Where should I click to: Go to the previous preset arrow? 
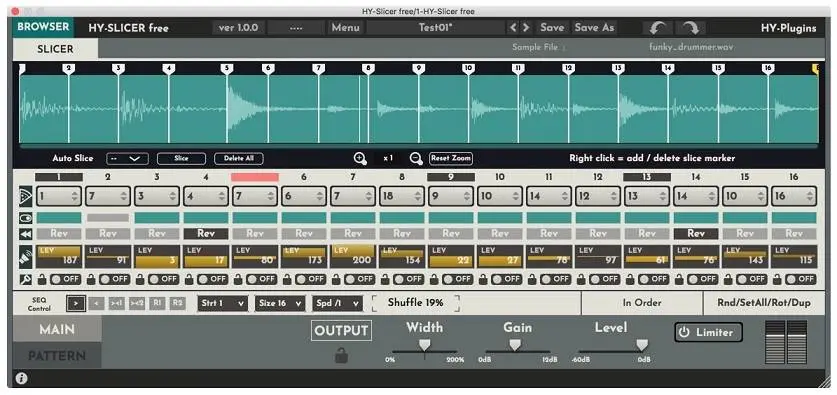513,28
